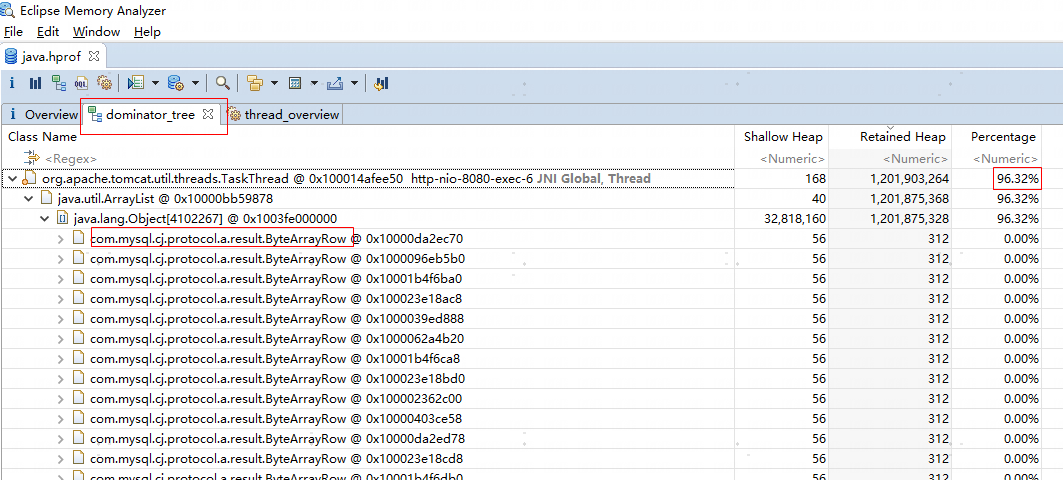Open the Group result by dropdown arrow
This screenshot has width=1063, height=480.
click(275, 83)
